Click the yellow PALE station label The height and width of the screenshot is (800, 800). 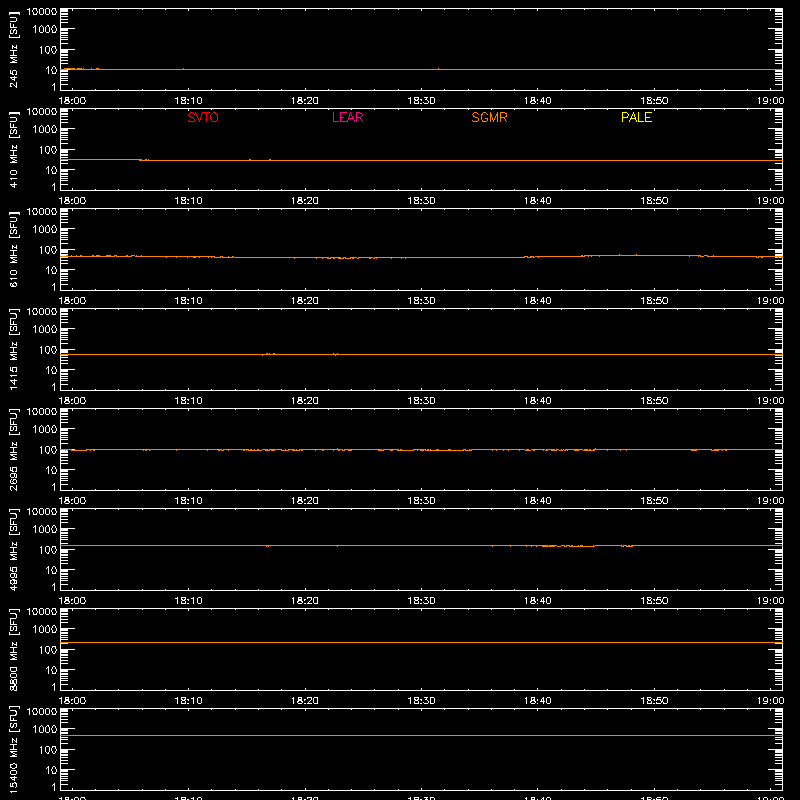pyautogui.click(x=636, y=117)
